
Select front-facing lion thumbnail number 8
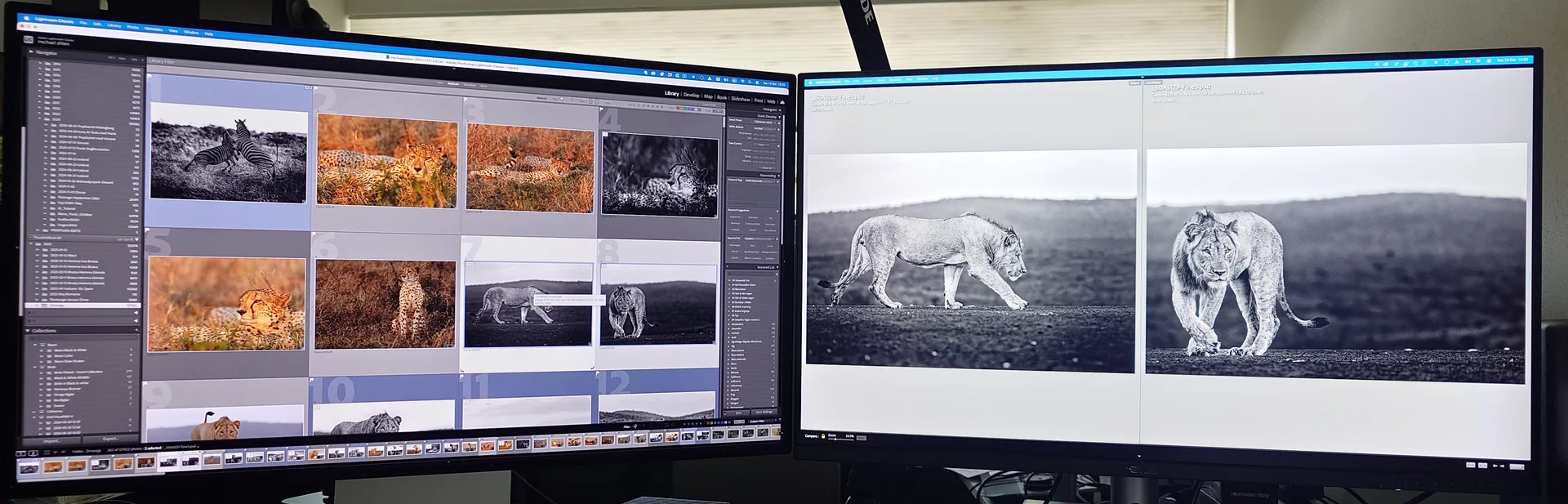[658, 303]
